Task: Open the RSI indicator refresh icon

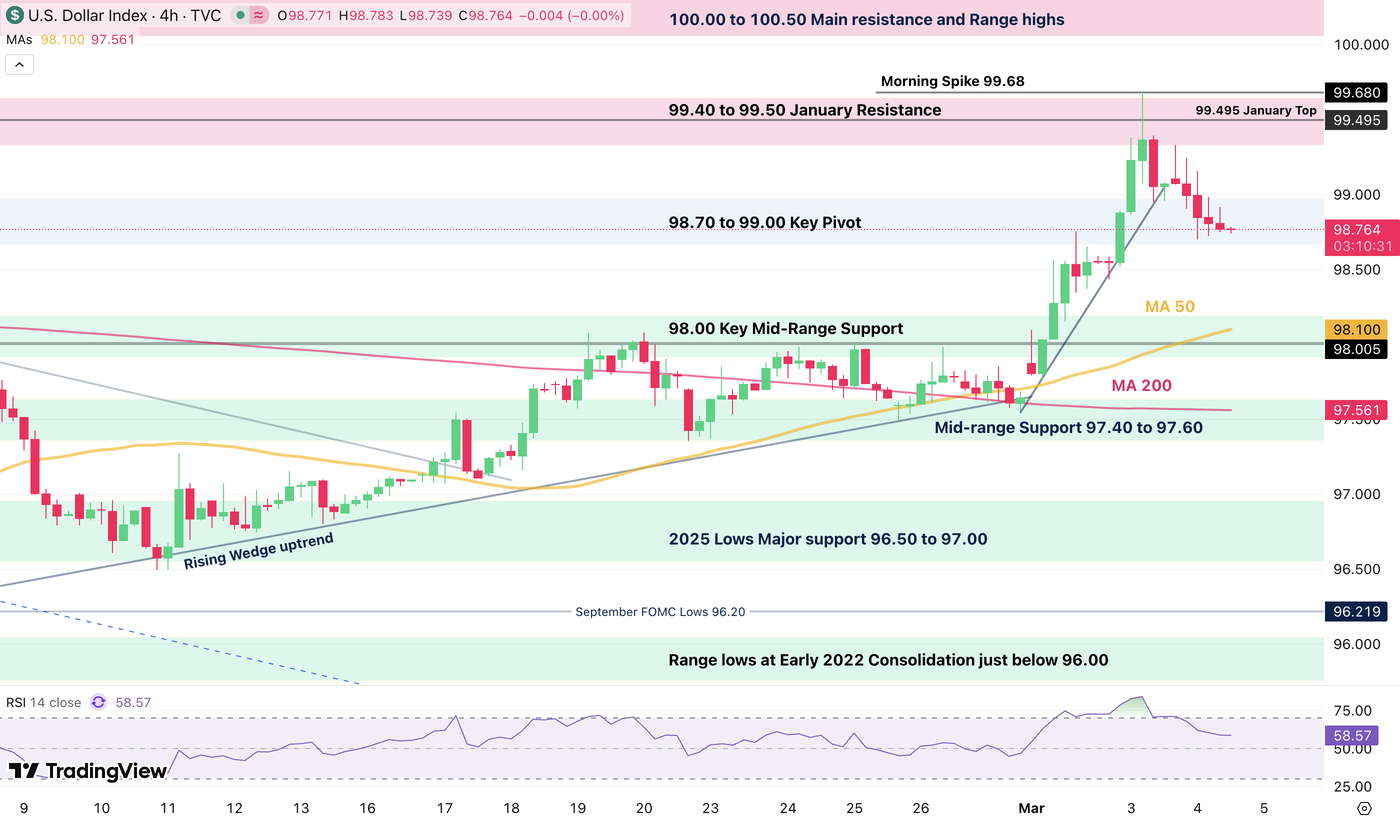Action: [98, 703]
